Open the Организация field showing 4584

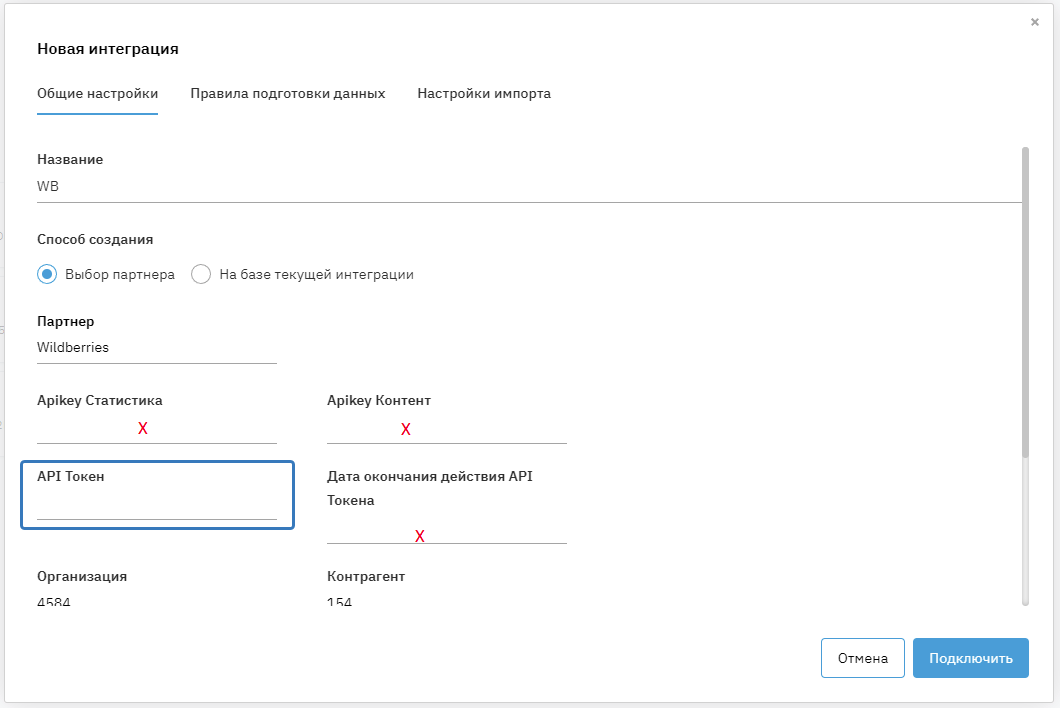point(156,601)
